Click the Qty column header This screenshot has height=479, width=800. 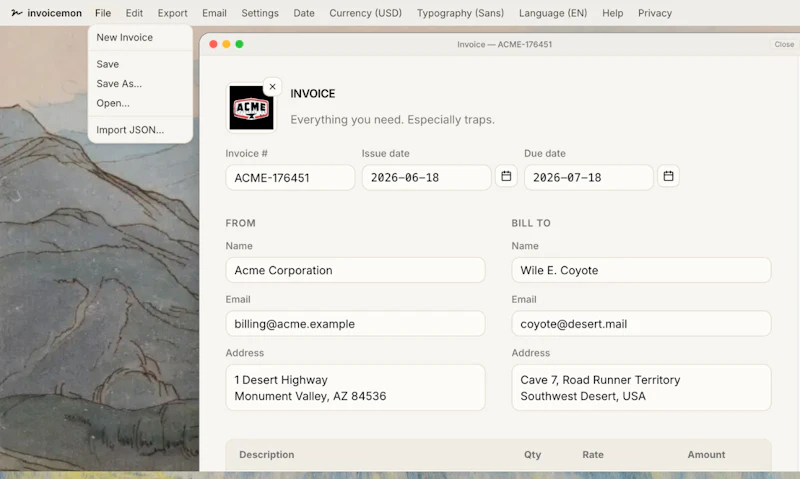tap(532, 455)
